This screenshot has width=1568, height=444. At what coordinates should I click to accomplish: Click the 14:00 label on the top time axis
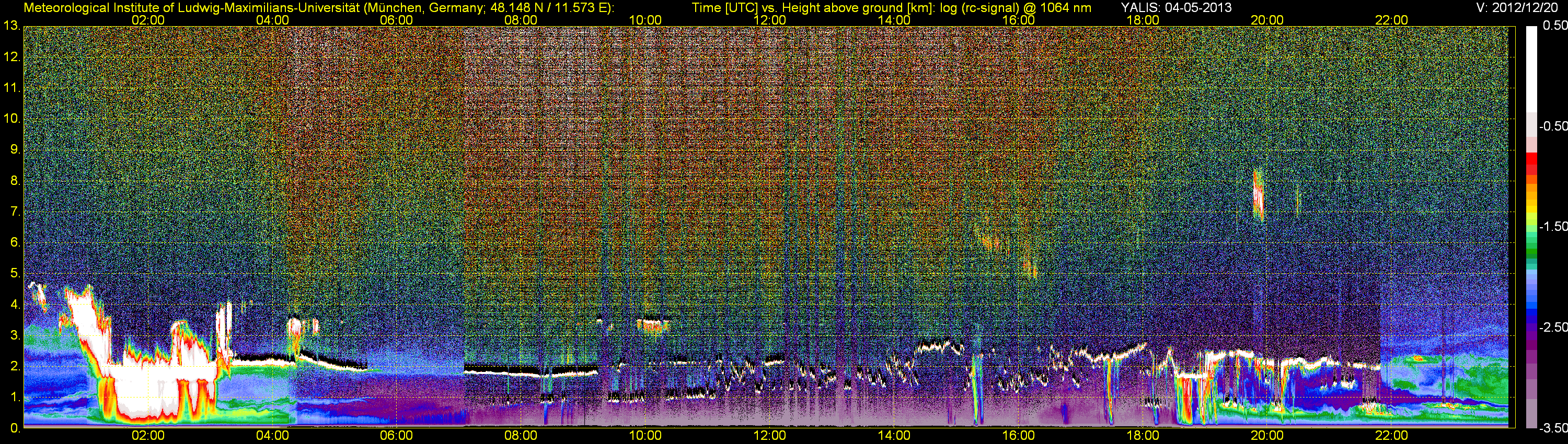894,20
